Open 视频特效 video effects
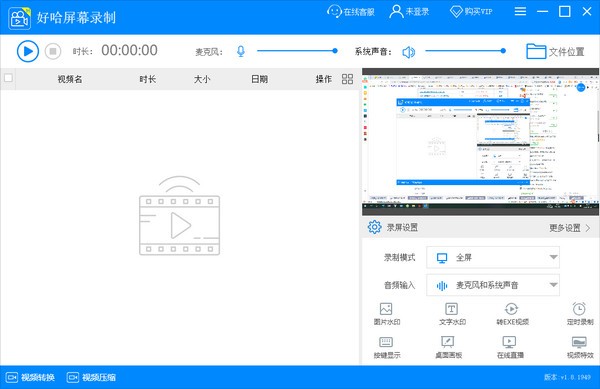 tap(580, 347)
